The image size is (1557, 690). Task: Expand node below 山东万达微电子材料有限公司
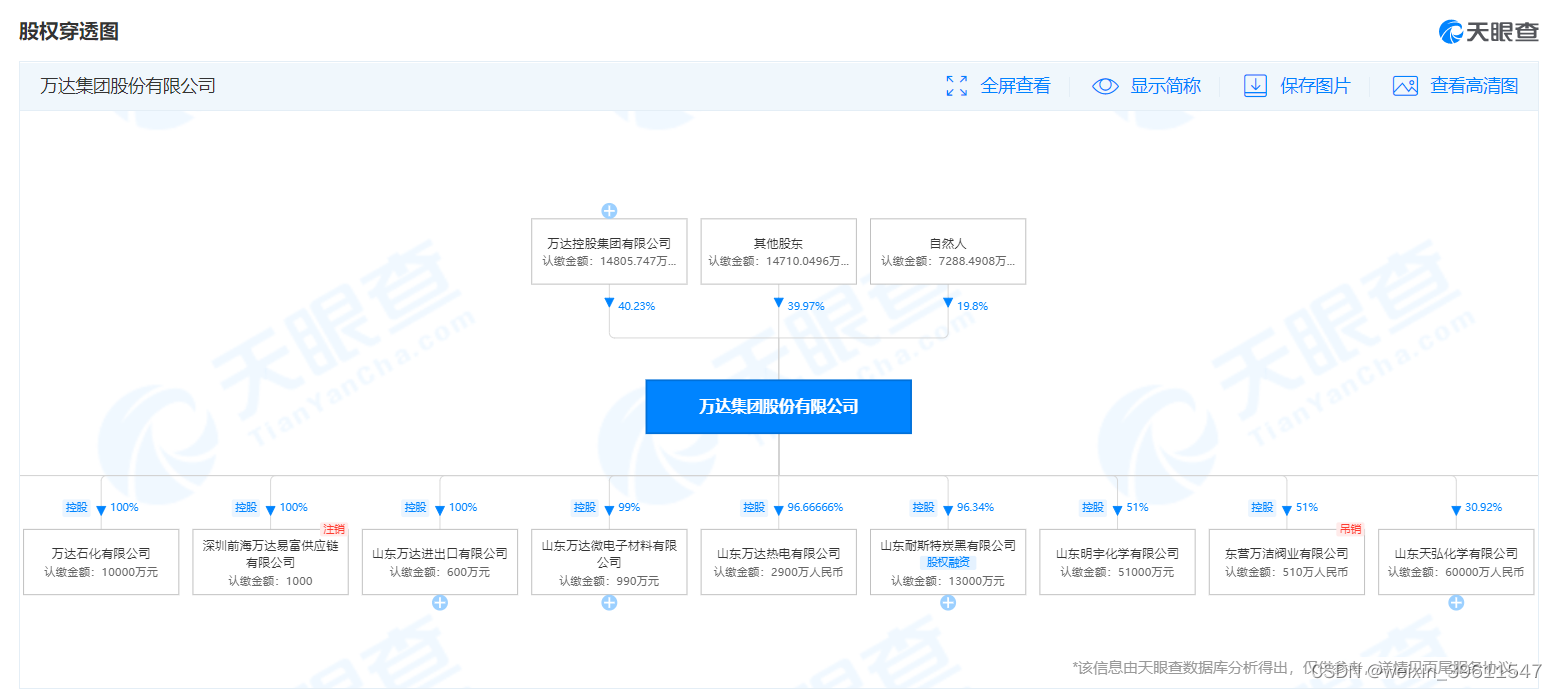pyautogui.click(x=609, y=602)
